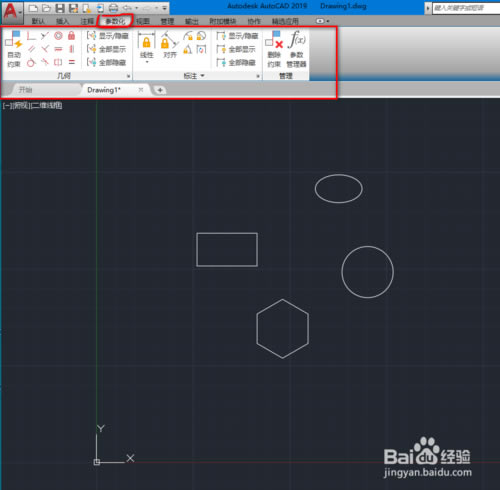Open the 参数管理器 parameters manager
The image size is (500, 490).
point(297,49)
